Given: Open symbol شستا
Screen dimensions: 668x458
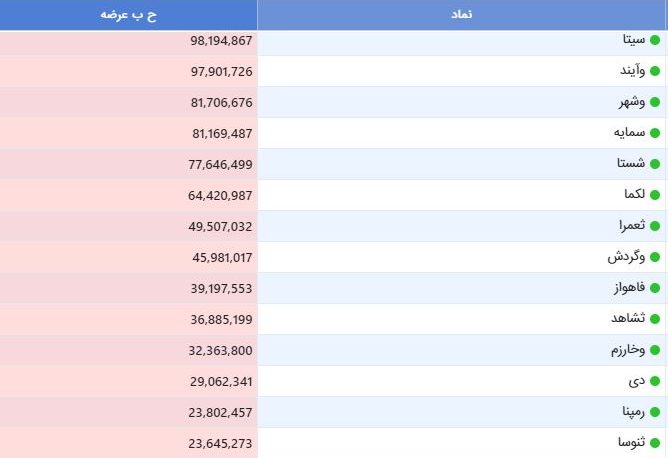Looking at the screenshot, I should [631, 163].
